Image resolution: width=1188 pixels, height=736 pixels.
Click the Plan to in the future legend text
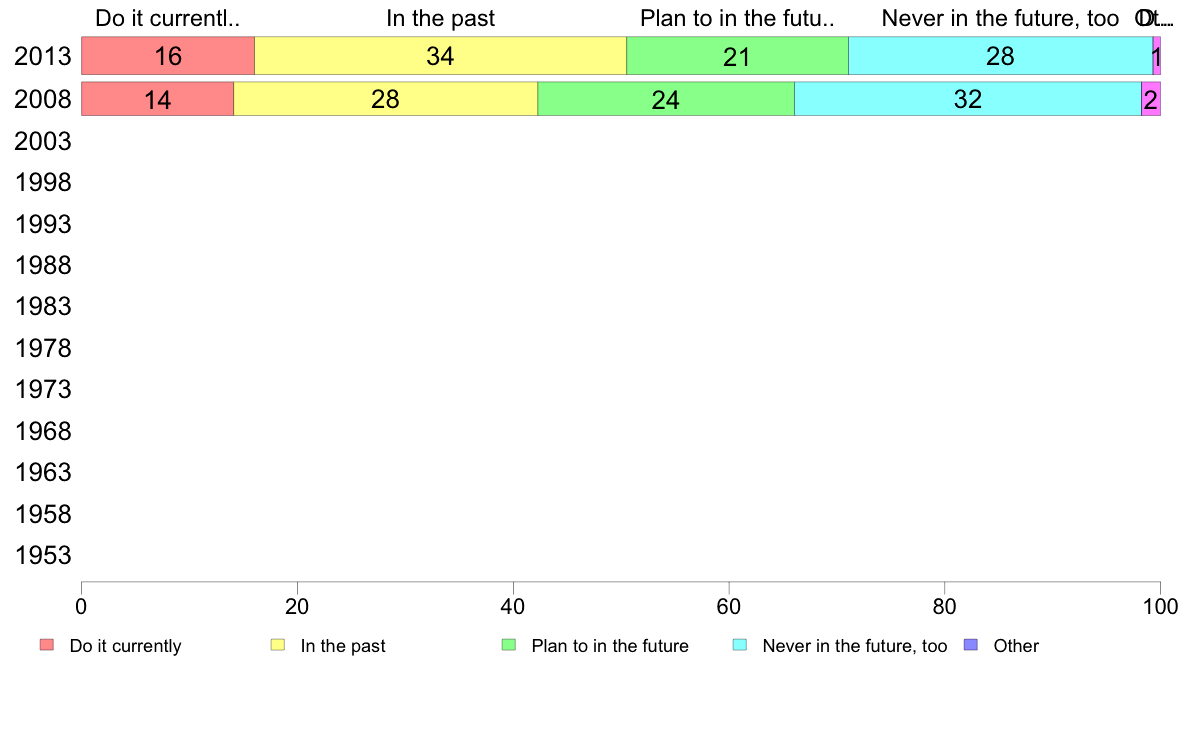(x=610, y=646)
